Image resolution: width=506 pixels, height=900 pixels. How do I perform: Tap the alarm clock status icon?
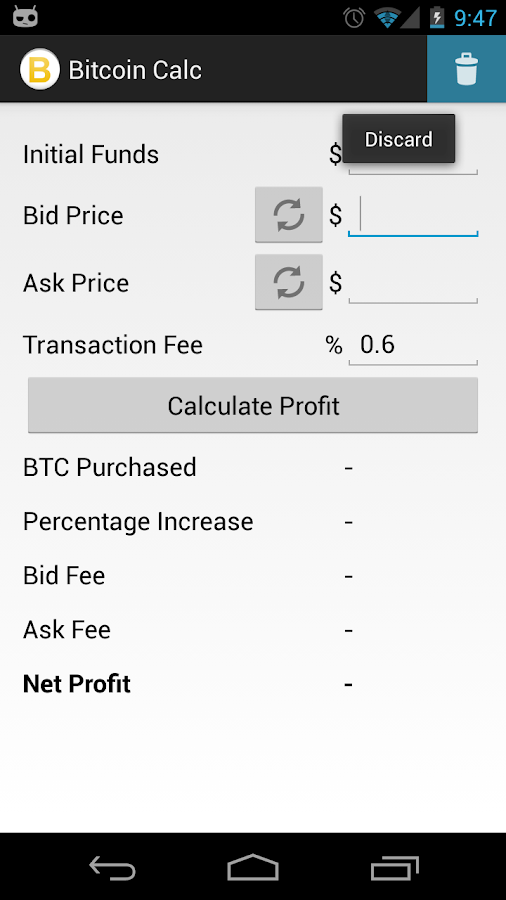click(354, 18)
